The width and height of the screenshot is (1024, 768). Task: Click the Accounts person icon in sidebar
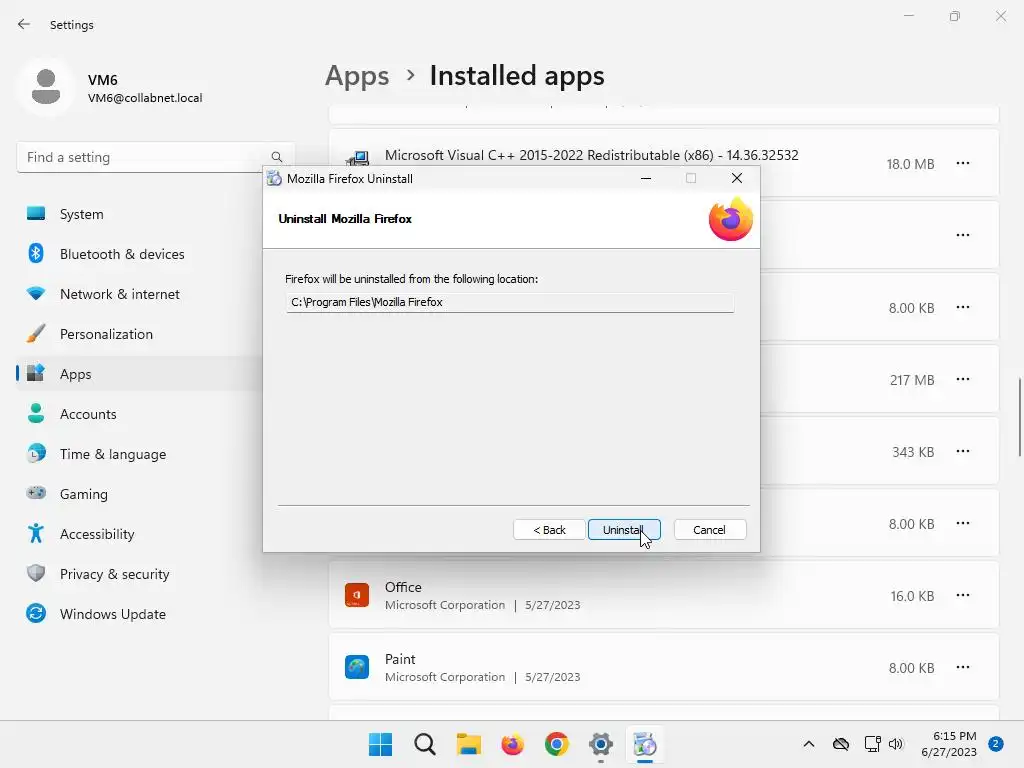coord(36,413)
